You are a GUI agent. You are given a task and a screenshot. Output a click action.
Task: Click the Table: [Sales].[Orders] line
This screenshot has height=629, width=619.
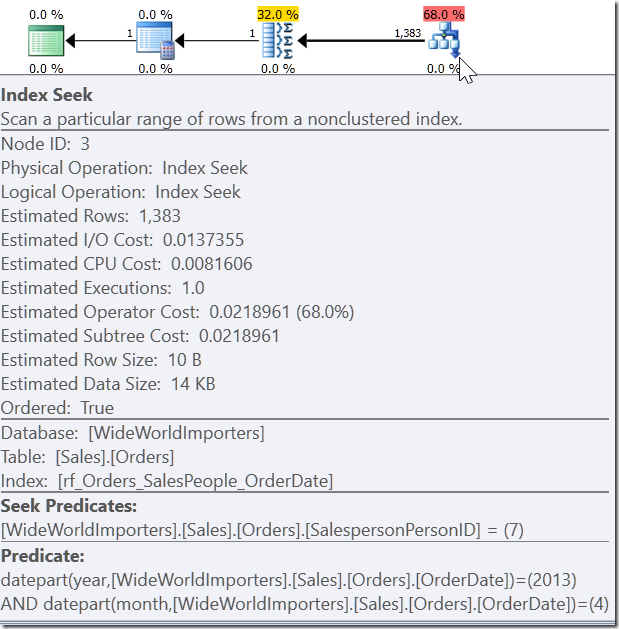click(87, 457)
